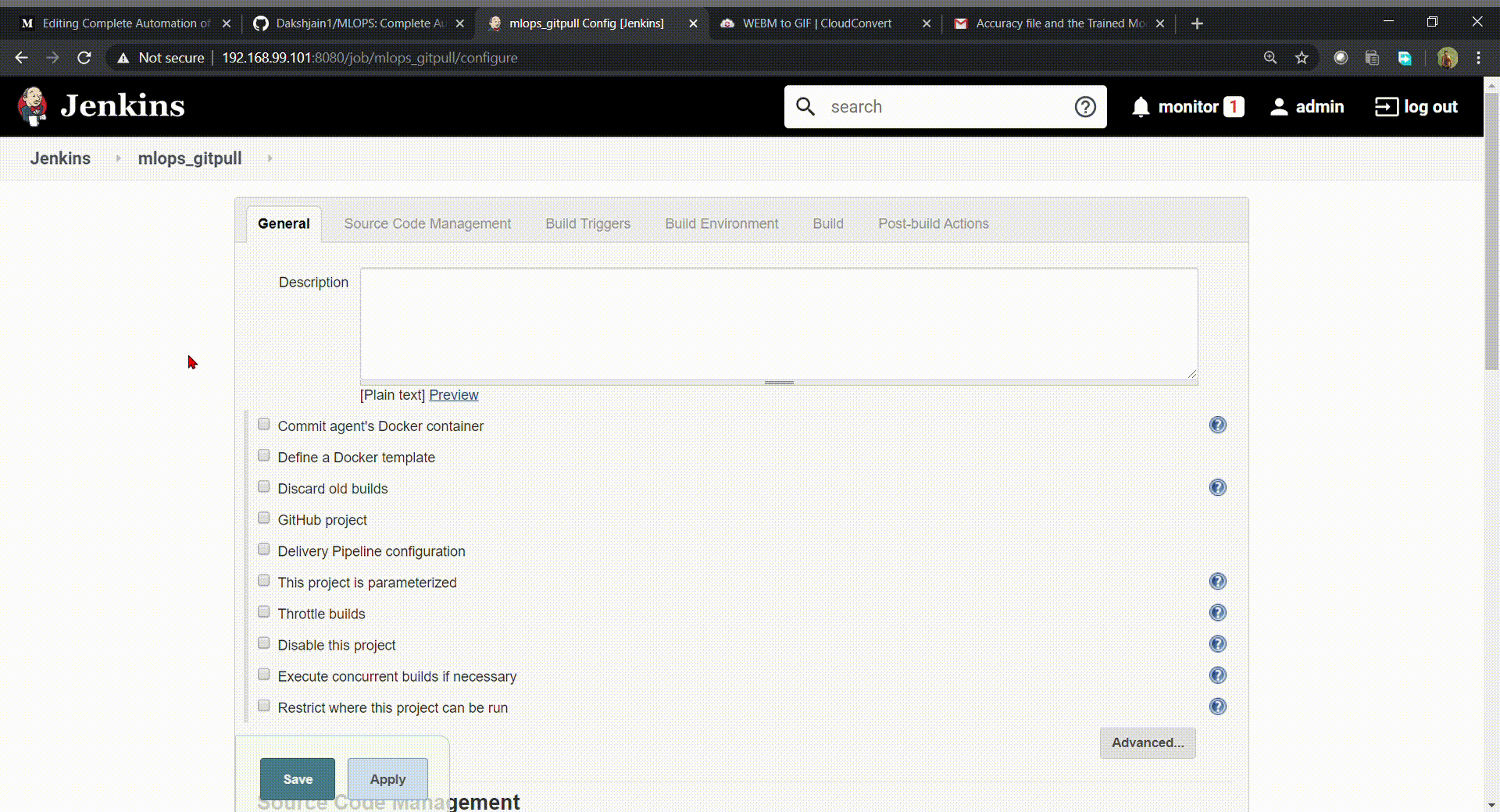Go back in browser history

(21, 58)
